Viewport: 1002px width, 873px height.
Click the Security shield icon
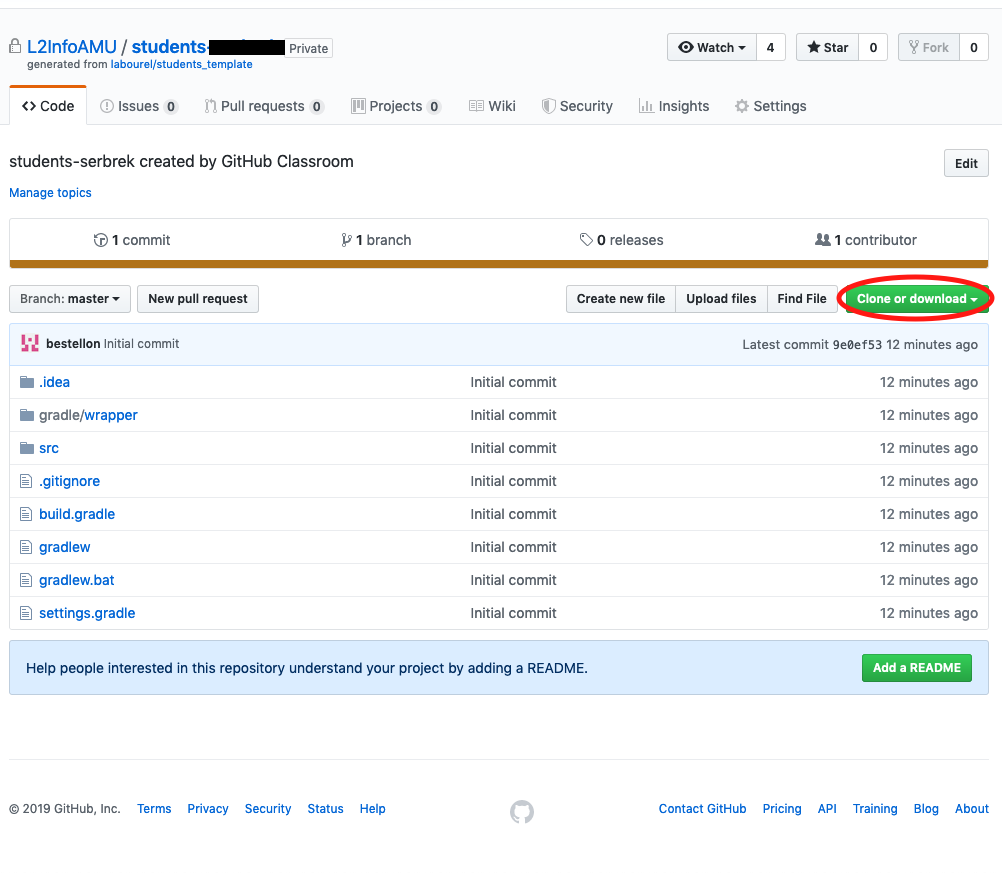pos(548,106)
